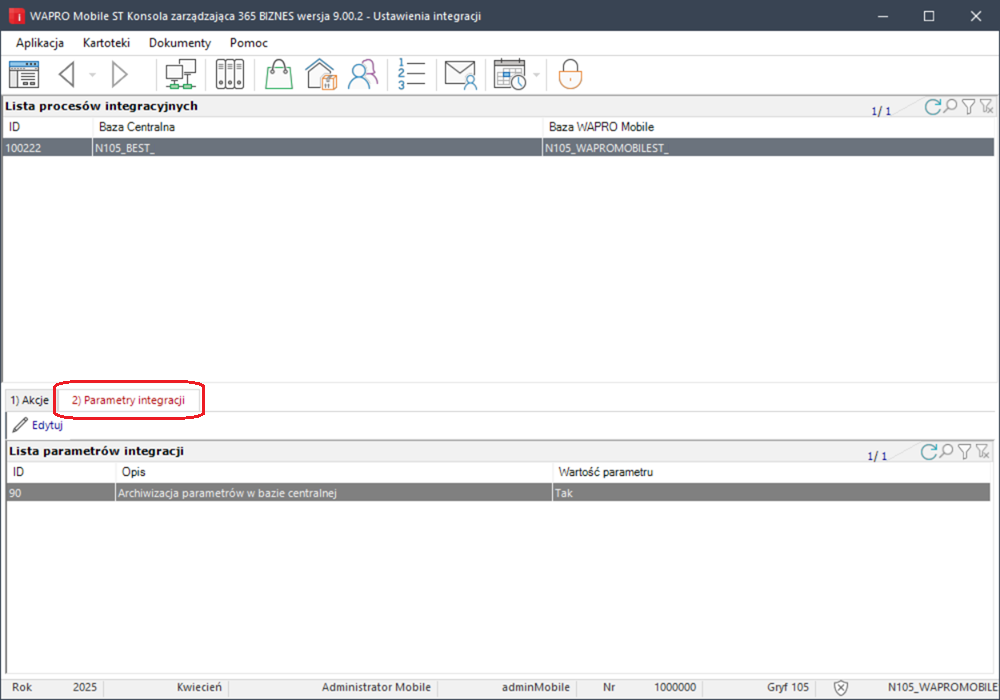1000x700 pixels.
Task: Expand the dropdown arrow beside the calendar icon
Action: (536, 75)
